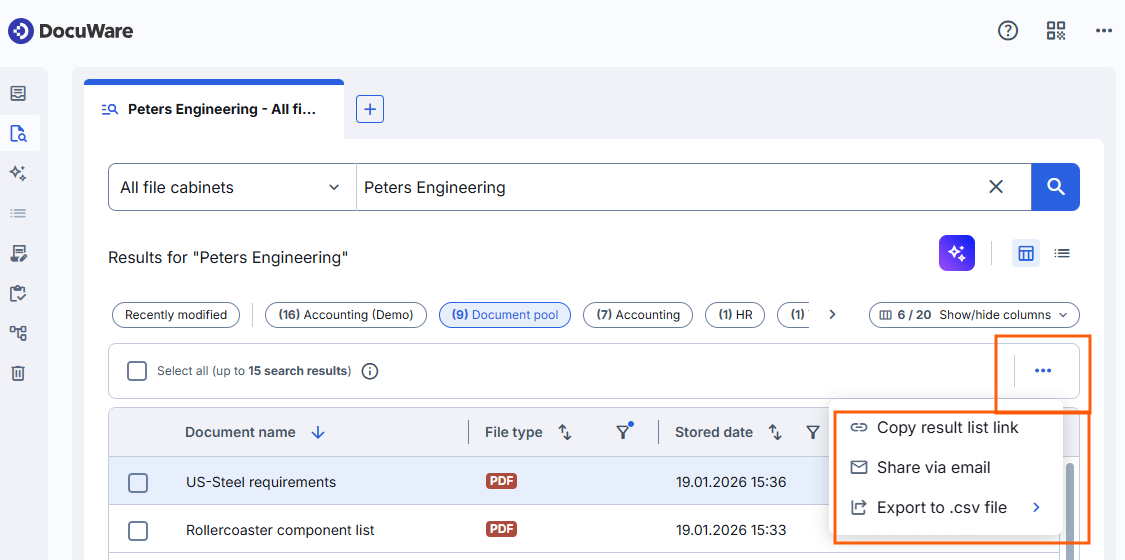Tick the US-Steel requirements checkbox
This screenshot has height=560, width=1125.
[138, 483]
